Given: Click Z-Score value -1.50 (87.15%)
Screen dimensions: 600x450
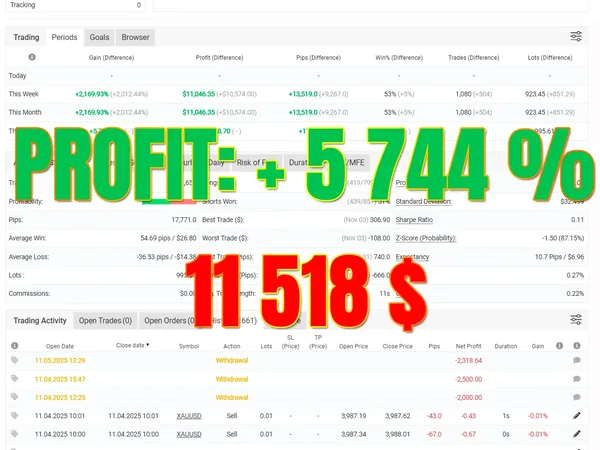Looking at the screenshot, I should pyautogui.click(x=563, y=238).
